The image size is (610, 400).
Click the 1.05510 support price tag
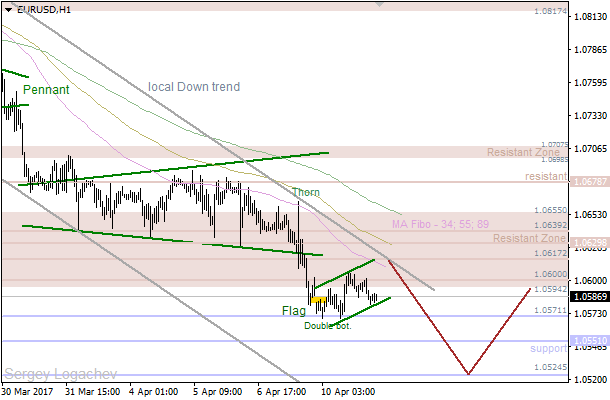point(588,341)
